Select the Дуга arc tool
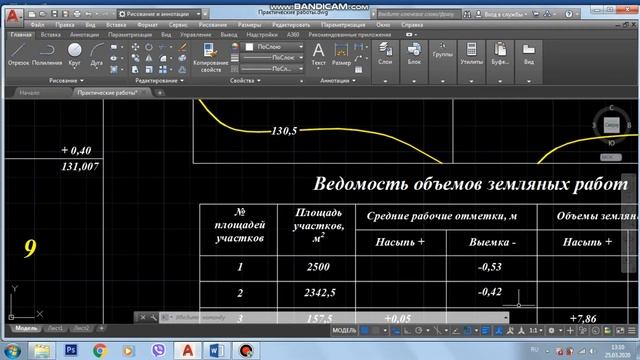This screenshot has height=360, width=640. [97, 54]
